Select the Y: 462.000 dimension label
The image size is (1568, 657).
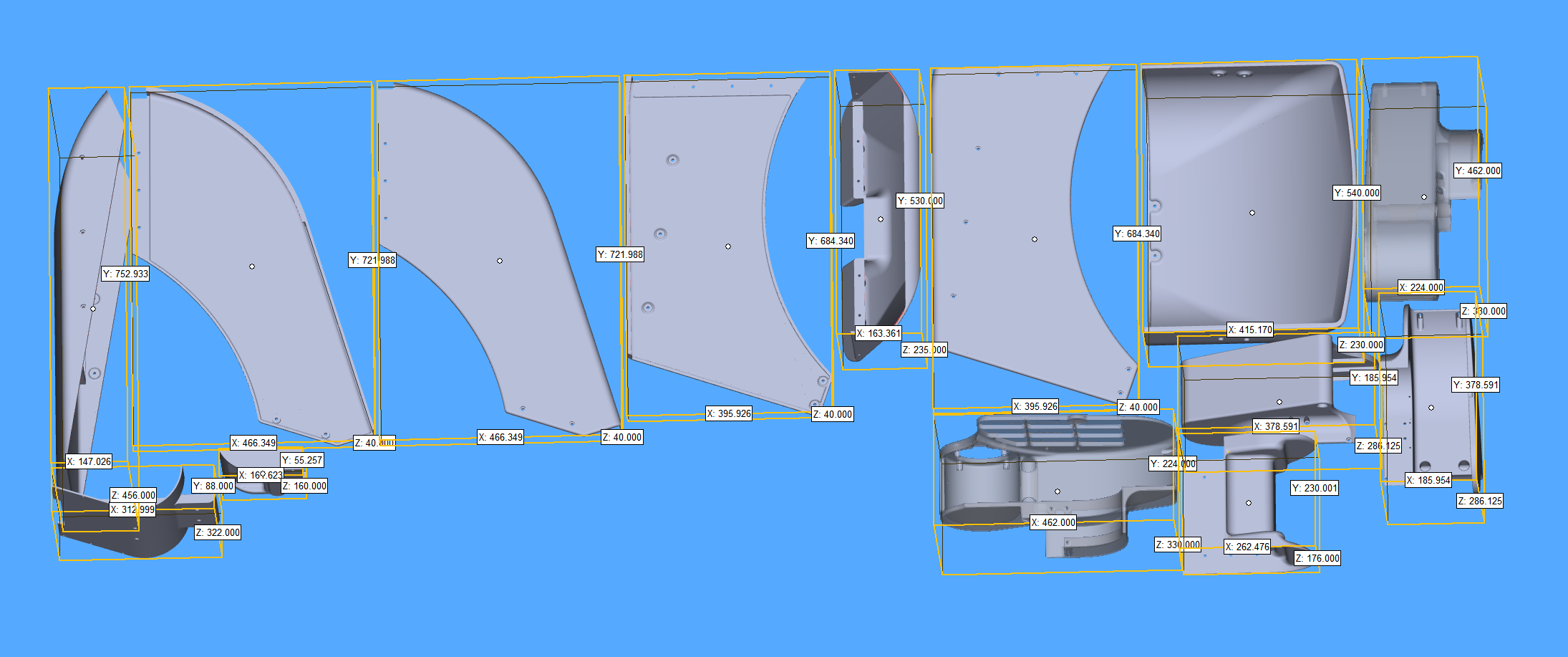point(1478,171)
